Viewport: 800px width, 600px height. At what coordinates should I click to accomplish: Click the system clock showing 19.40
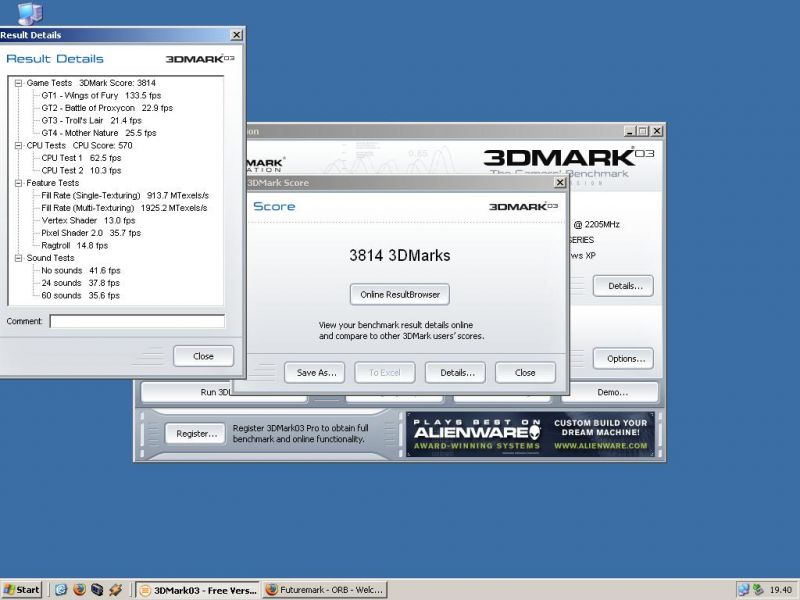click(781, 590)
